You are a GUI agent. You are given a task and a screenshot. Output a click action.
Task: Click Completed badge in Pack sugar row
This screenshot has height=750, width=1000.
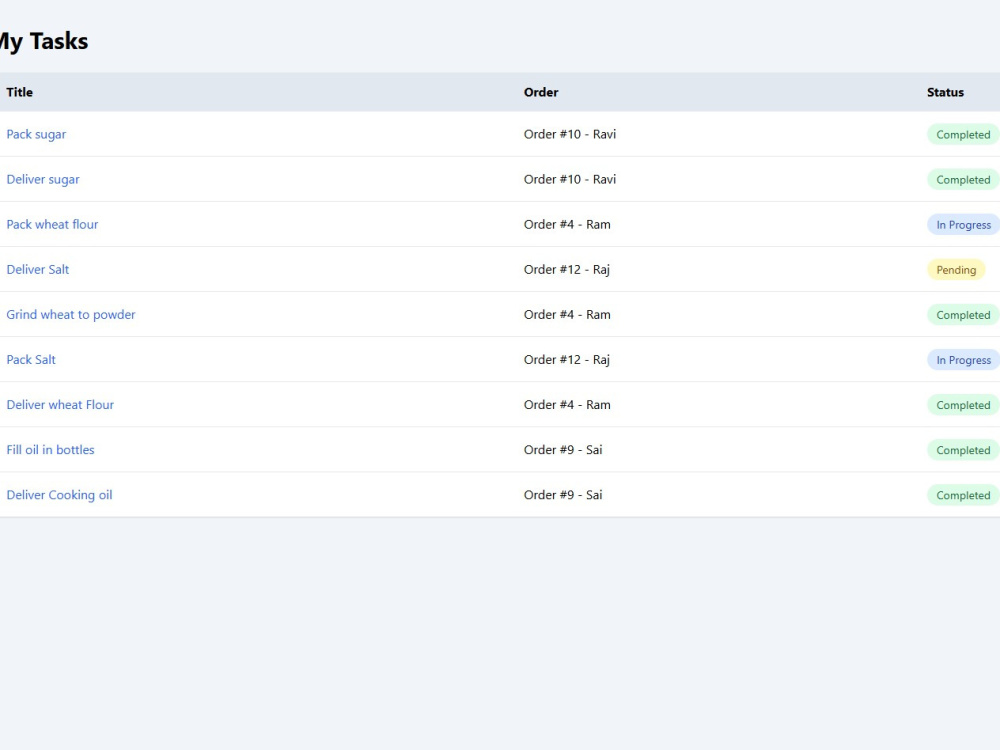point(963,135)
